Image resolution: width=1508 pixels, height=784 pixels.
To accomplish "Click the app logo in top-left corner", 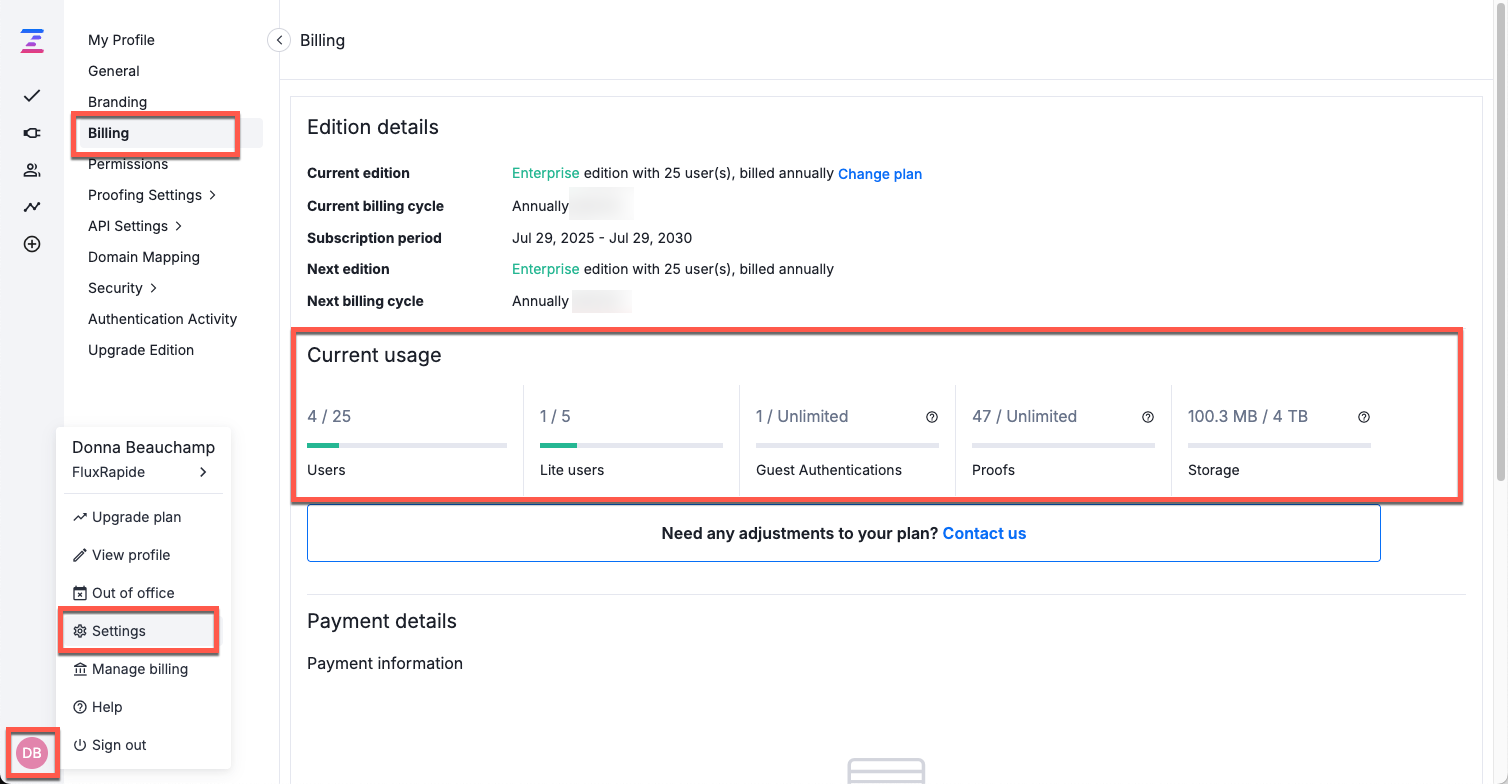I will (x=32, y=41).
